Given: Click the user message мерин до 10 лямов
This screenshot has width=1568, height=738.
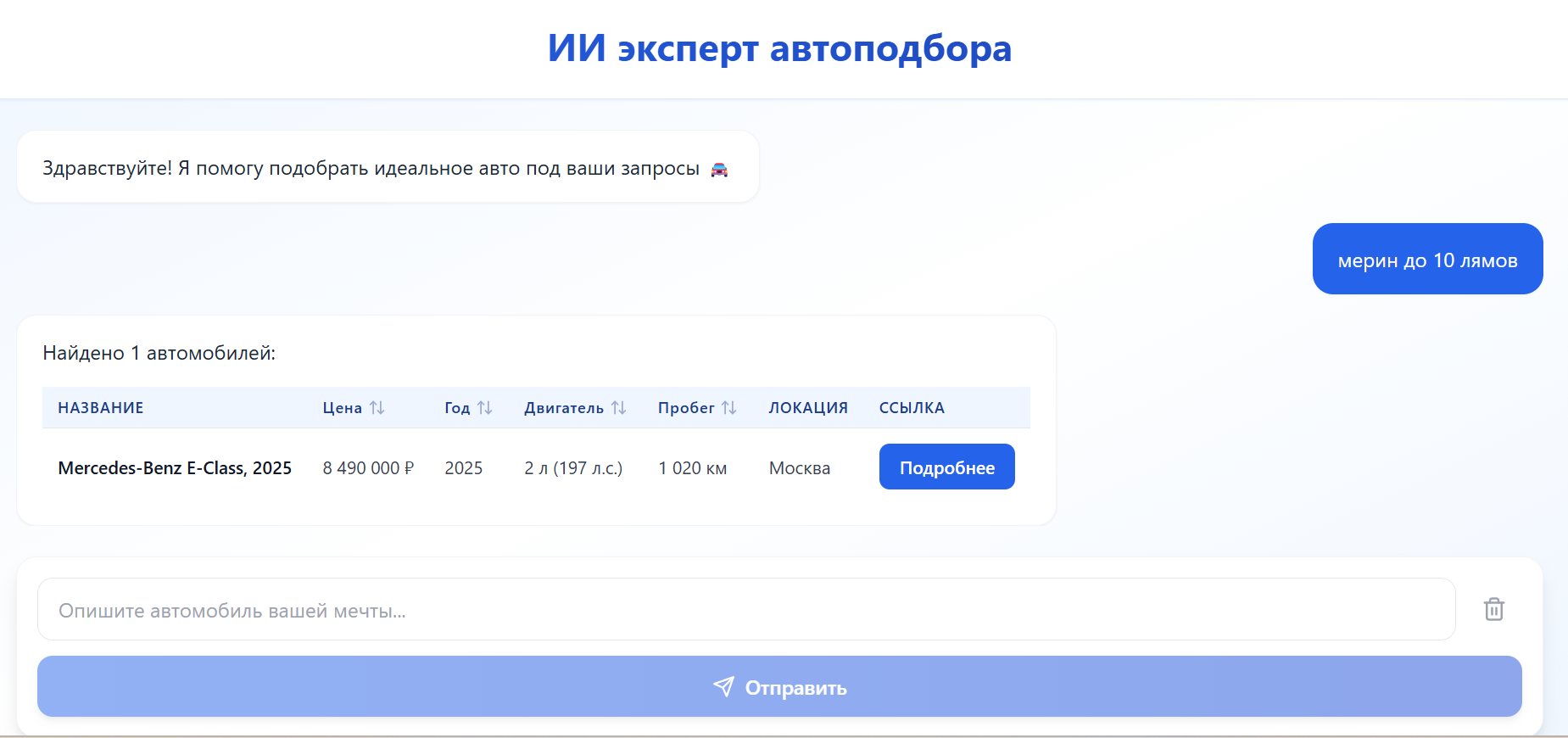Looking at the screenshot, I should 1427,259.
